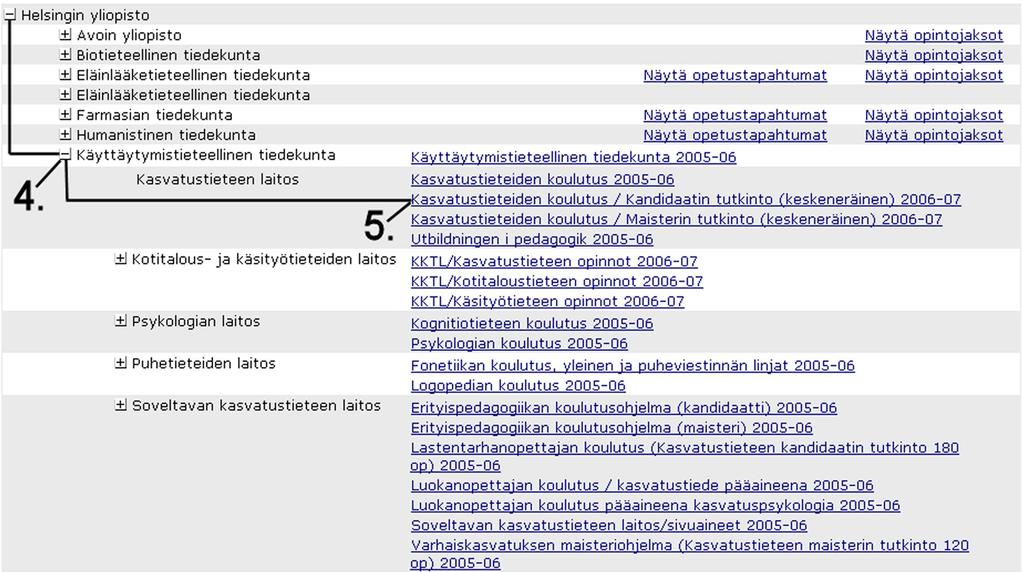Select the Kasvatustieteen laitos label

click(217, 179)
